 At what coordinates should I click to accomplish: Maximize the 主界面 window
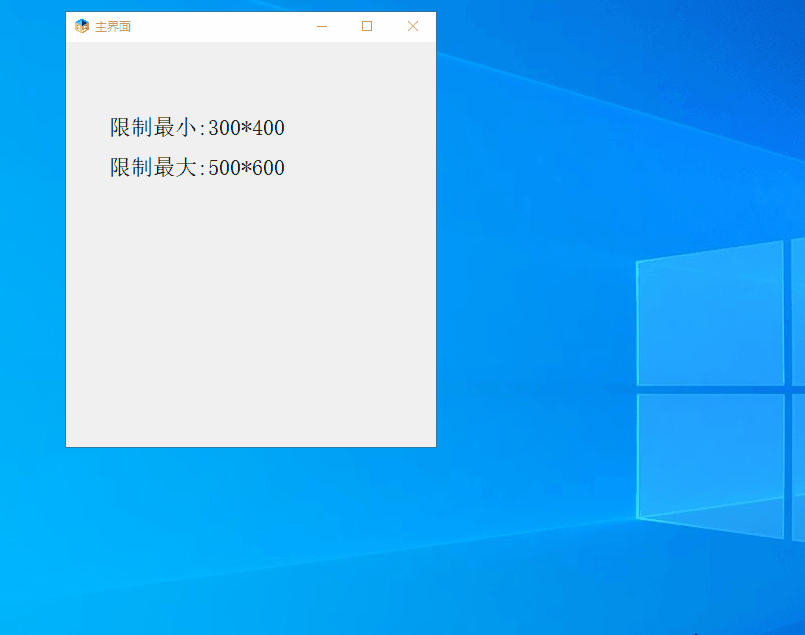367,26
